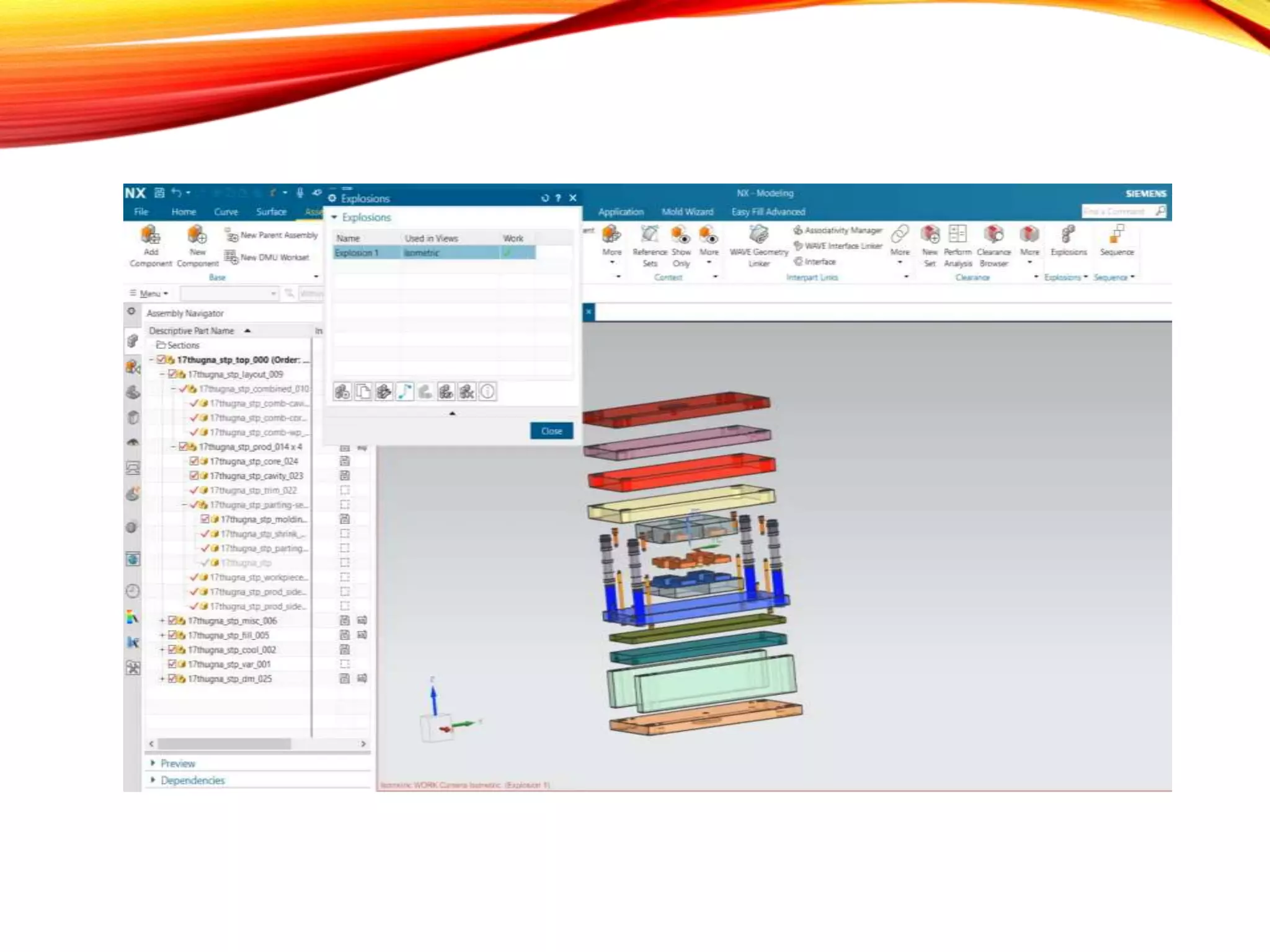Open the Surface ribbon tab
The height and width of the screenshot is (952, 1270).
tap(271, 212)
